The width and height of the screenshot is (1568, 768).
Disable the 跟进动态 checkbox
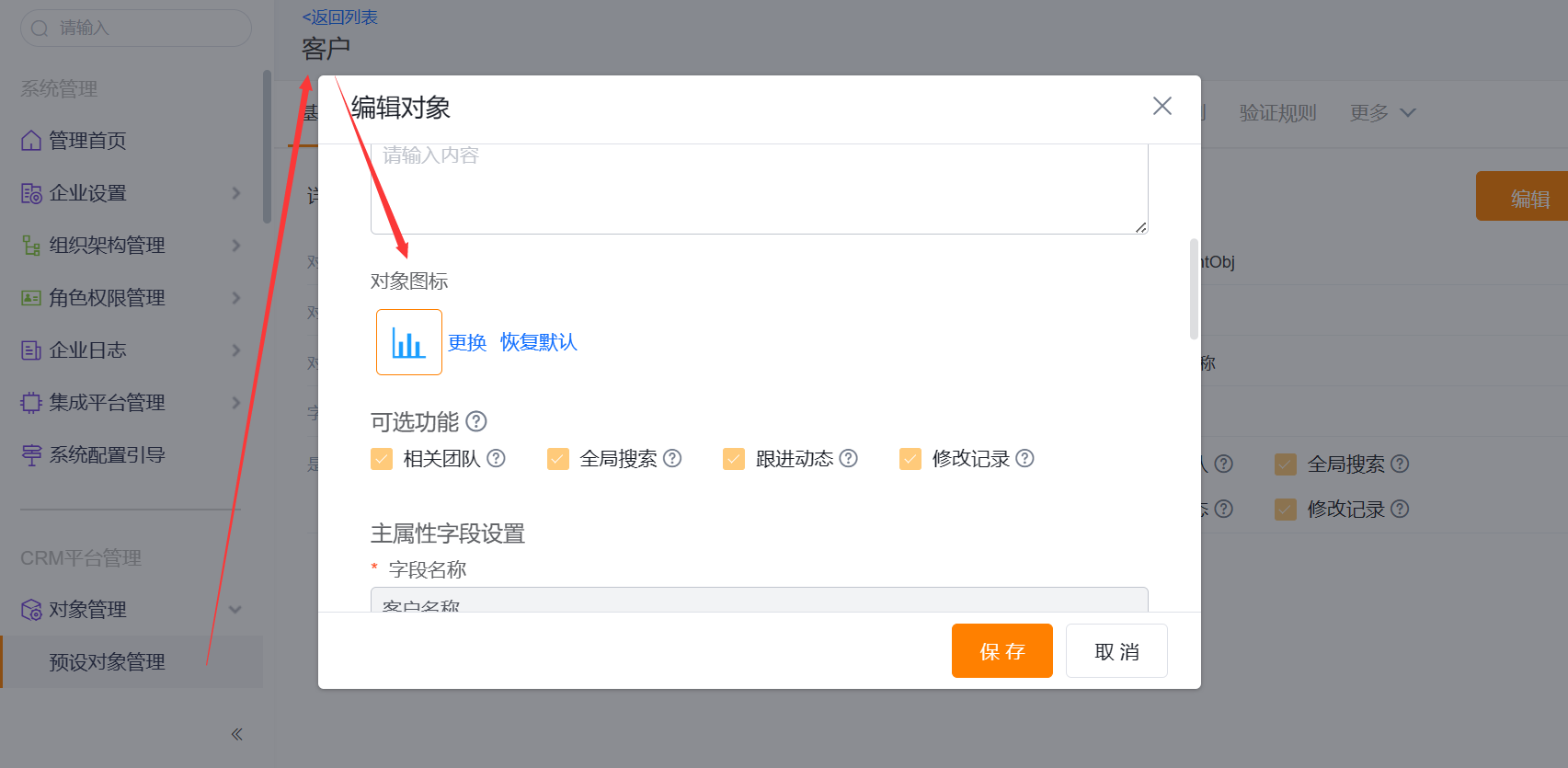(734, 459)
